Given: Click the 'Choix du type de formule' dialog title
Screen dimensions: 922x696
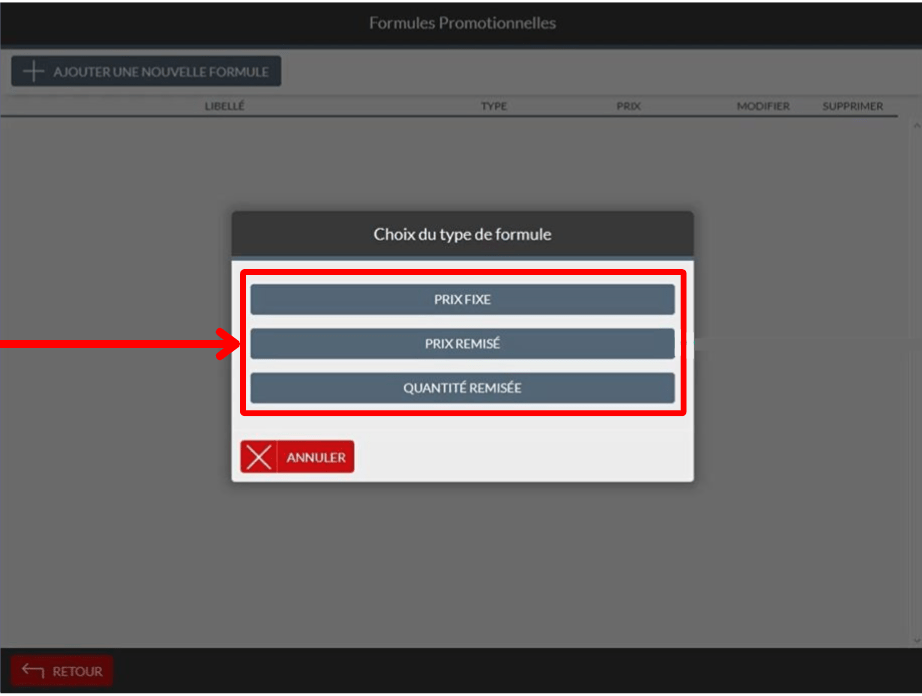Looking at the screenshot, I should (x=462, y=235).
